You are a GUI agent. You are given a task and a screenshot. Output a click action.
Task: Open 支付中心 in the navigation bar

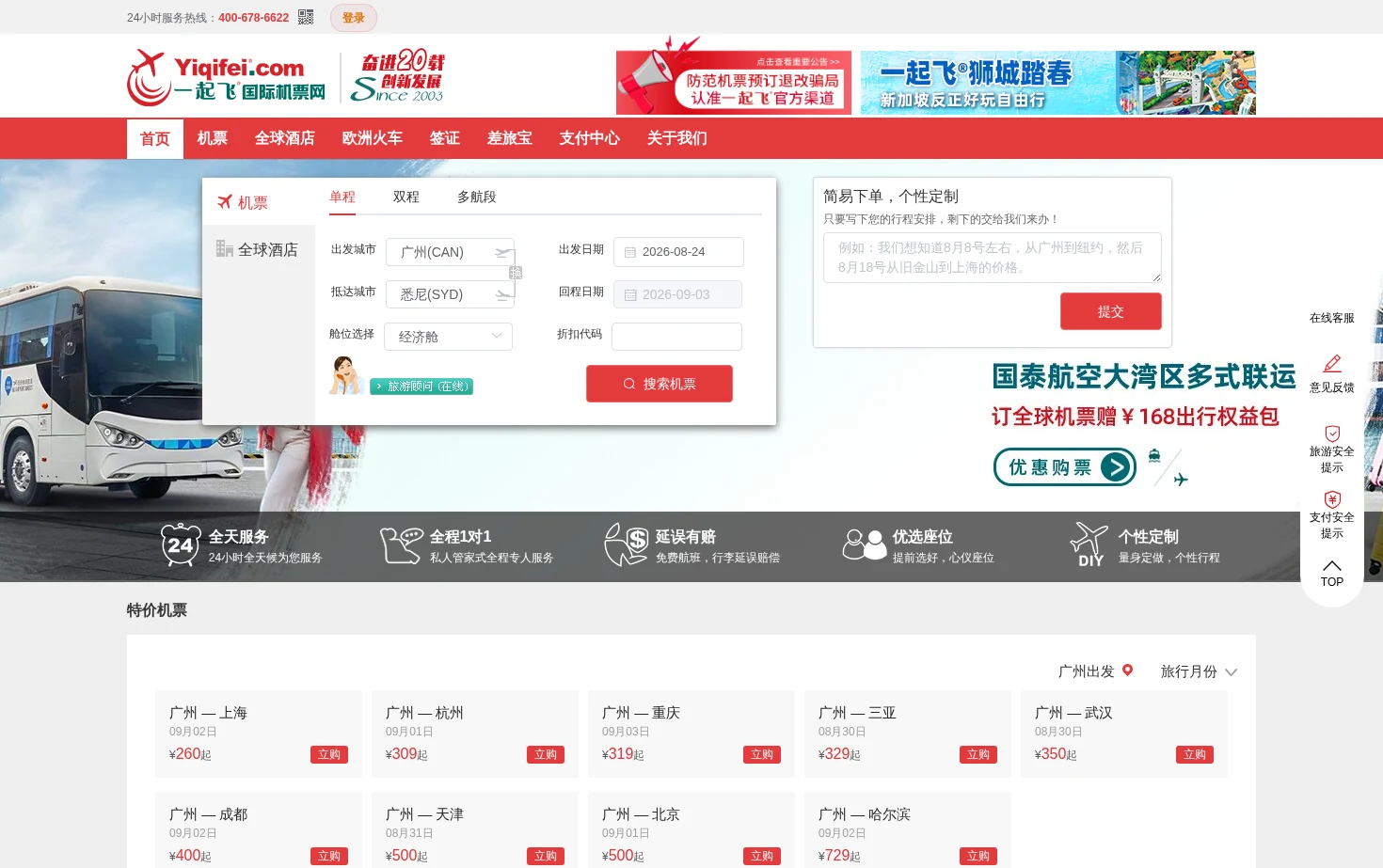click(590, 138)
